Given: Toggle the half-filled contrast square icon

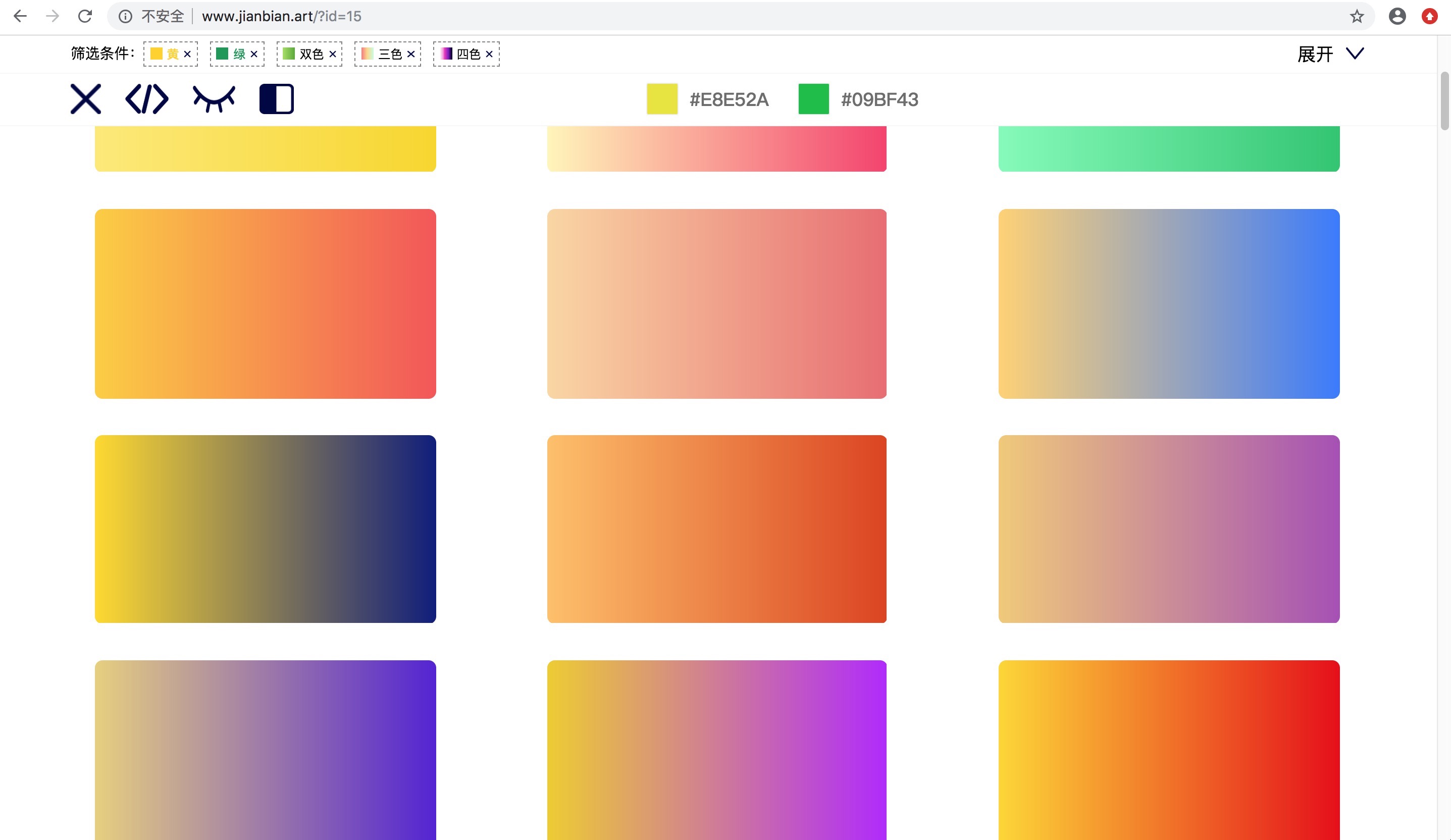Looking at the screenshot, I should coord(276,99).
